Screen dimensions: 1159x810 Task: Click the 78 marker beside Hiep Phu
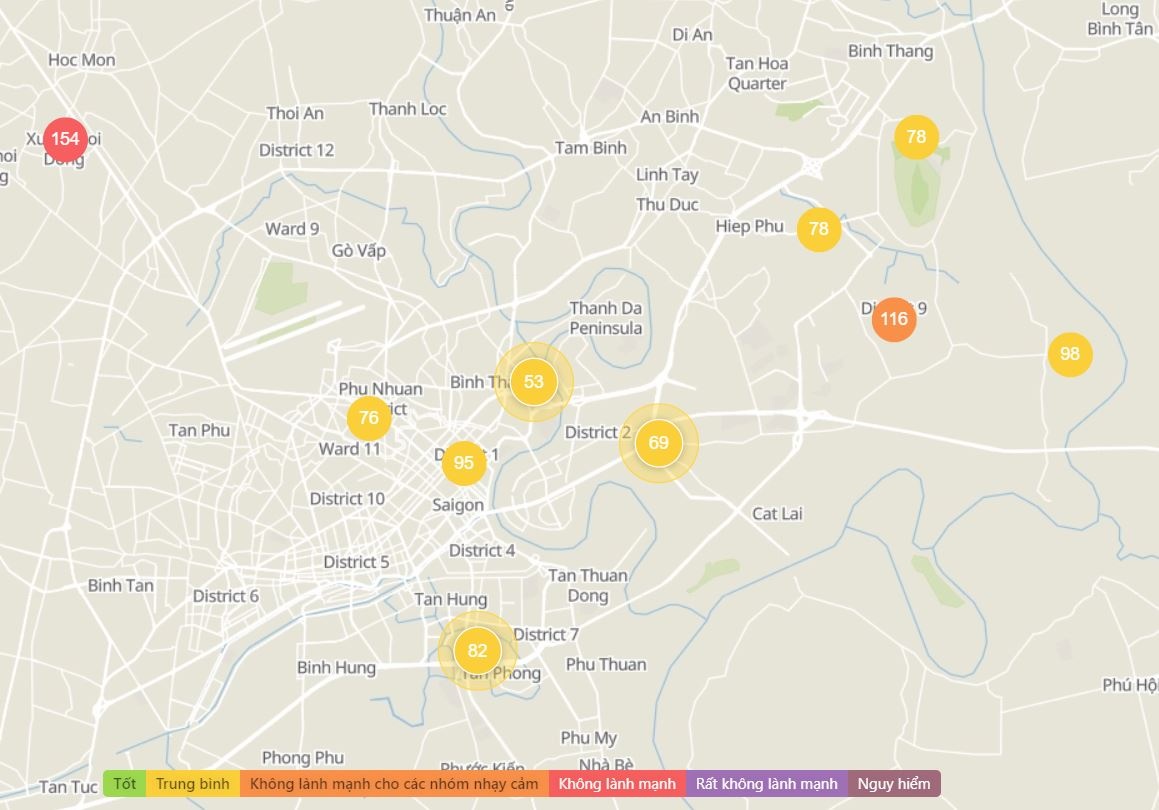[x=818, y=229]
